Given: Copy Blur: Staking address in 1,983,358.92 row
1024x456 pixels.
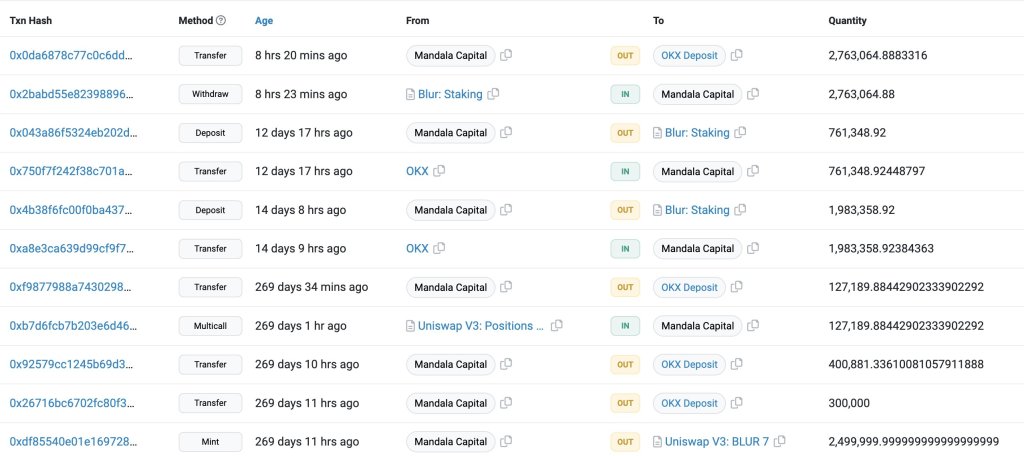Looking at the screenshot, I should tap(741, 211).
